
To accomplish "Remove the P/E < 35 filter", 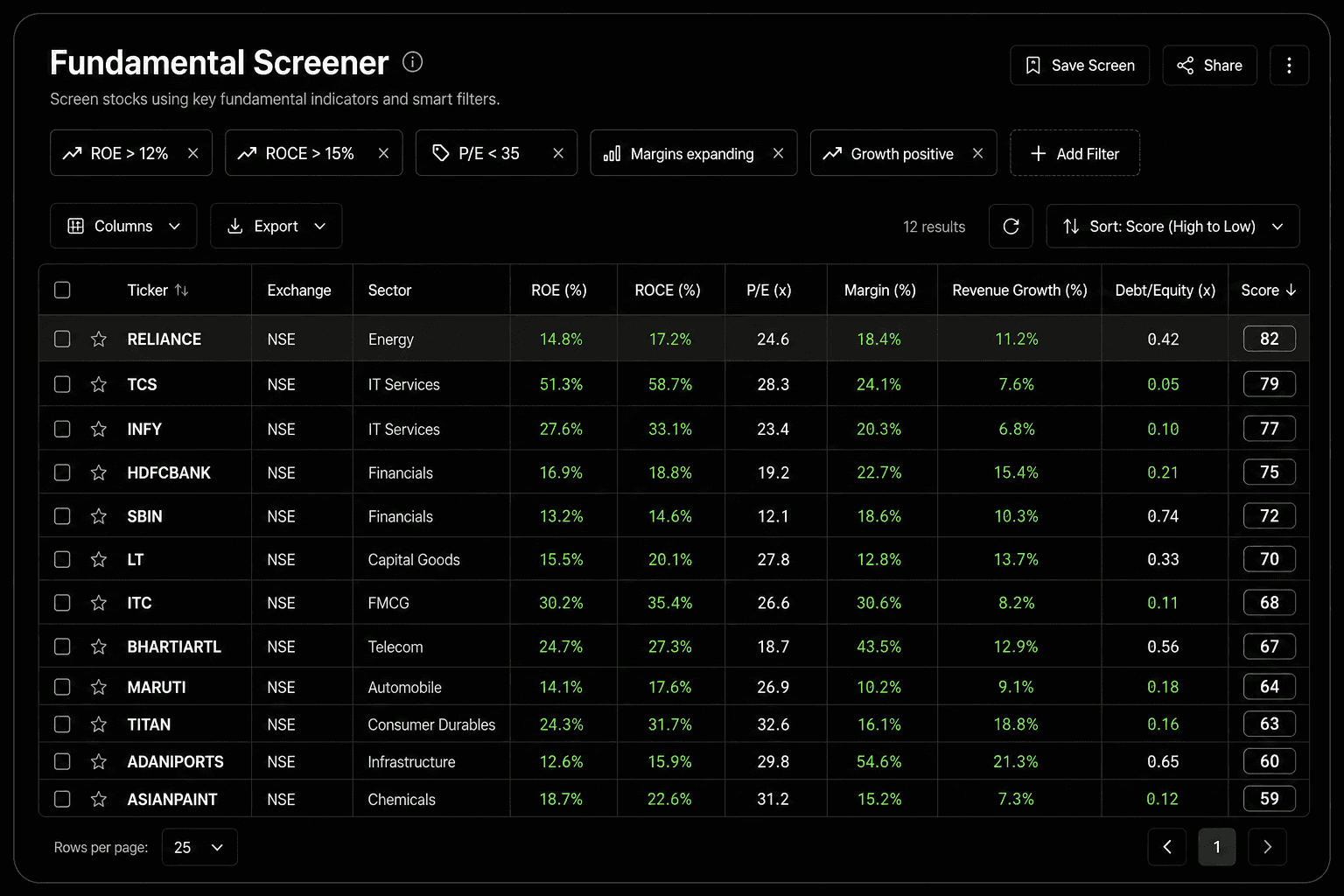I will coord(558,153).
